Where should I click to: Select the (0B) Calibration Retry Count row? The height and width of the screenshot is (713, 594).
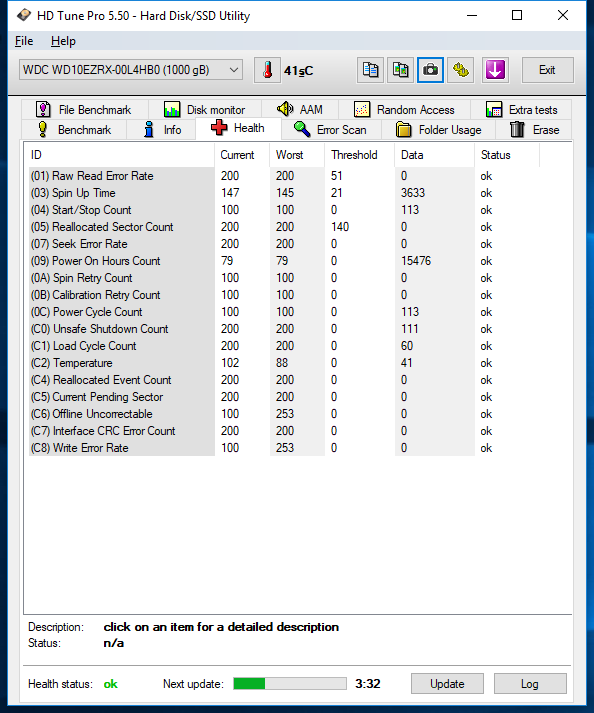285,295
